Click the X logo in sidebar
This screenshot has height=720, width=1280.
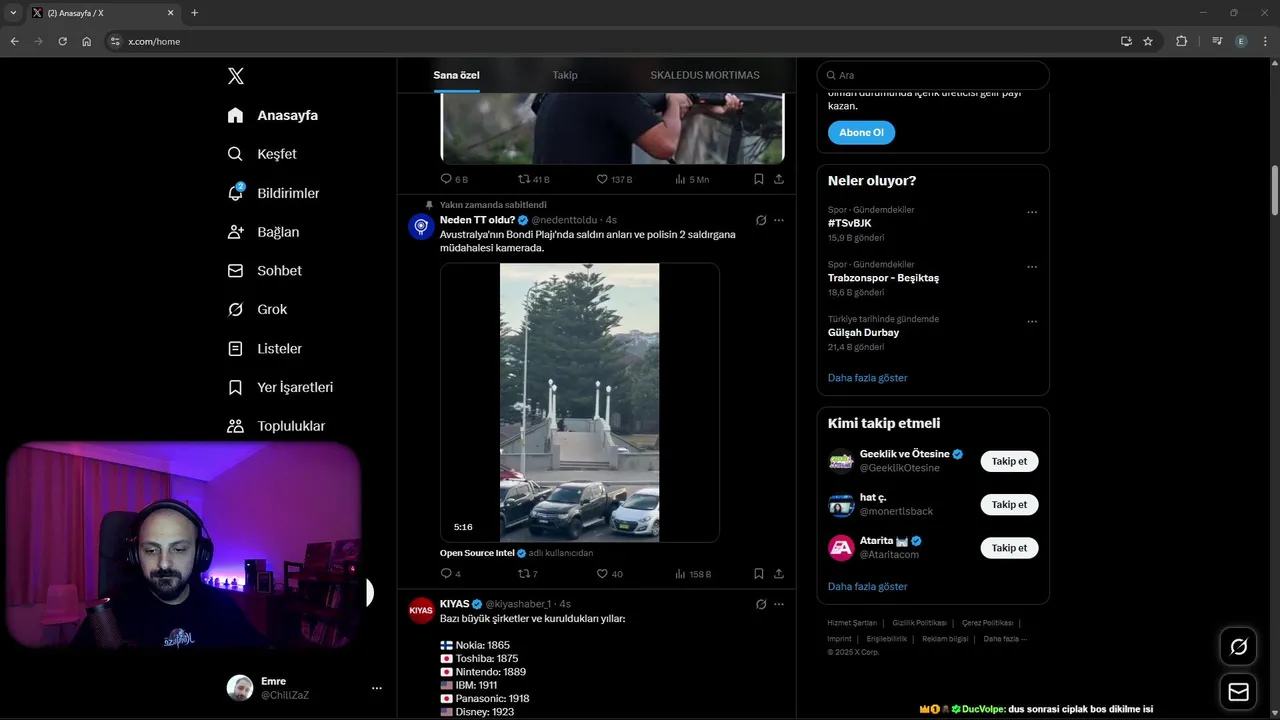click(x=235, y=76)
